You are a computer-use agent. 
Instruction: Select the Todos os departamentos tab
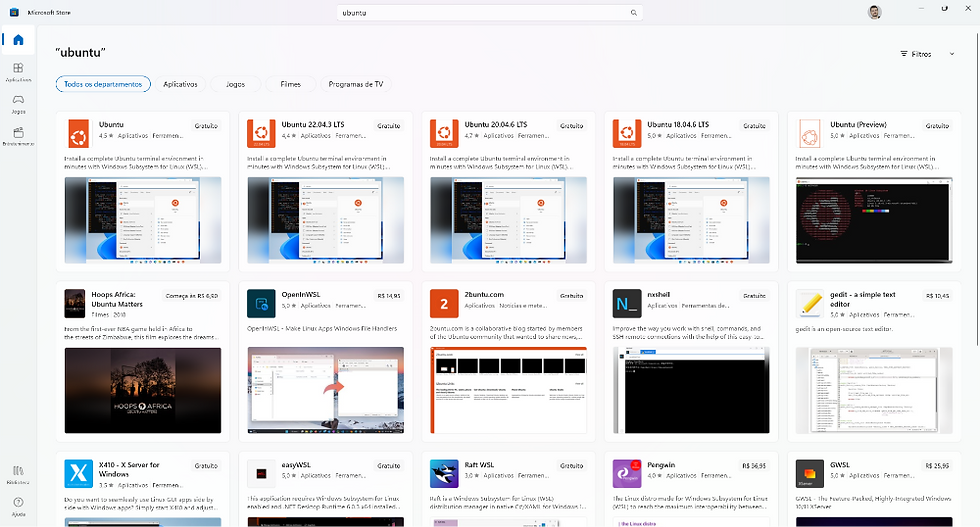(x=103, y=84)
